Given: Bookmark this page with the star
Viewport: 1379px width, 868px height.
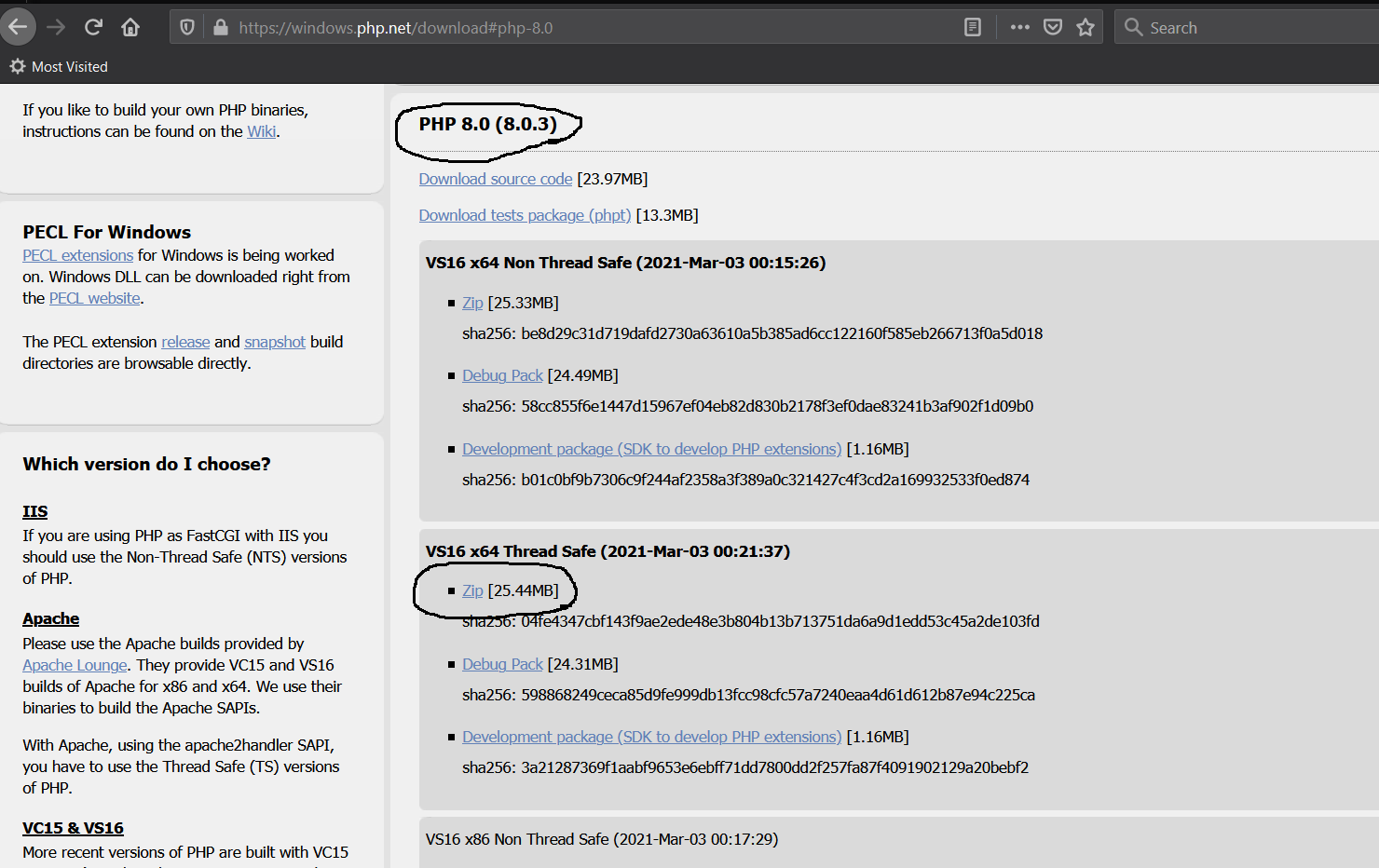Looking at the screenshot, I should [1085, 28].
